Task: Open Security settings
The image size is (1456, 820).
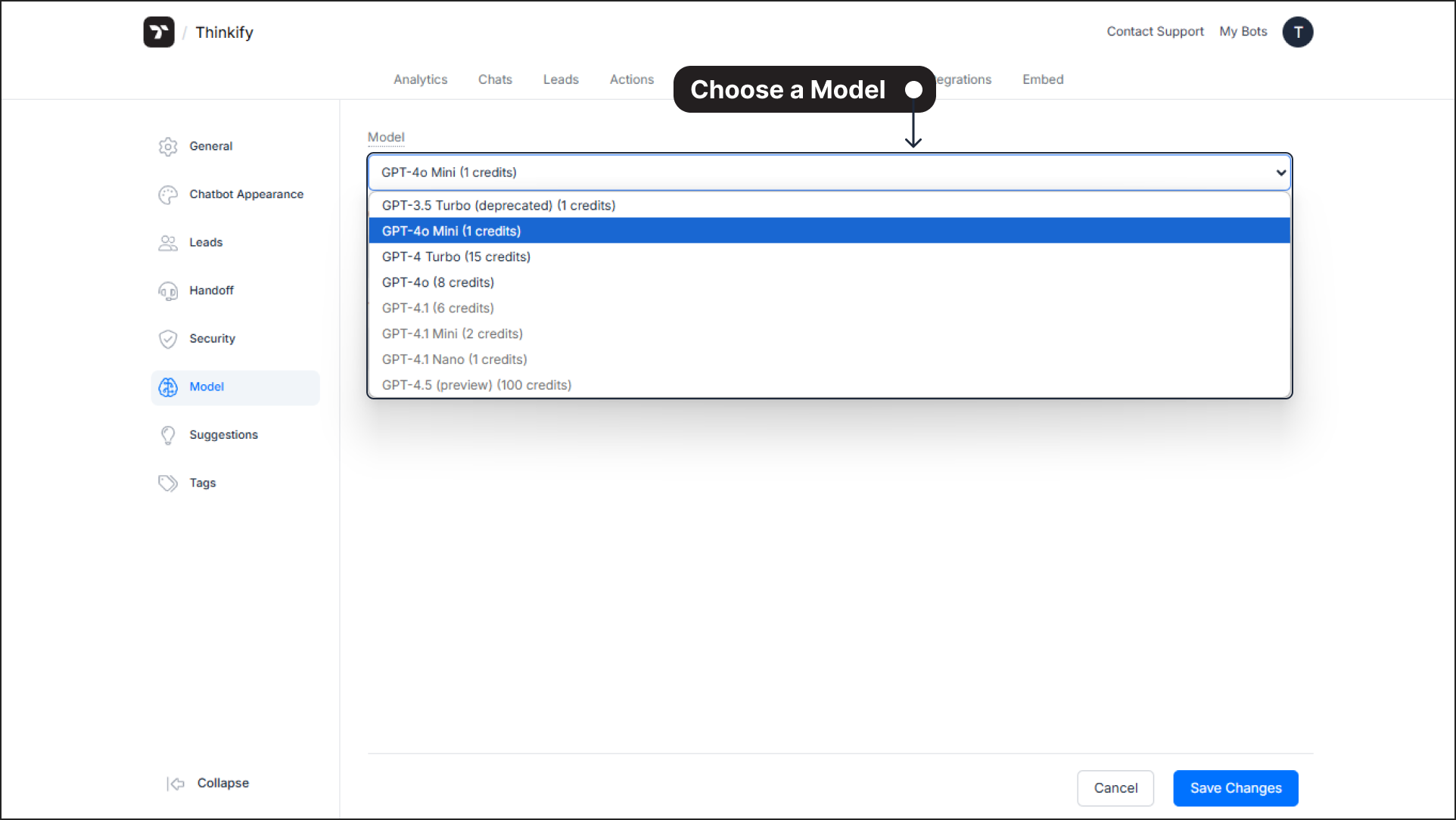Action: tap(235, 339)
